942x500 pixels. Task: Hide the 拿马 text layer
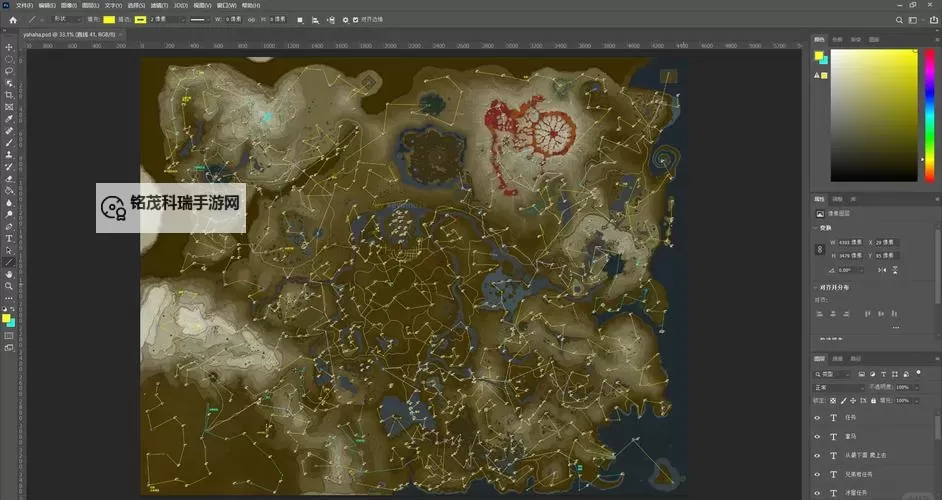[817, 437]
